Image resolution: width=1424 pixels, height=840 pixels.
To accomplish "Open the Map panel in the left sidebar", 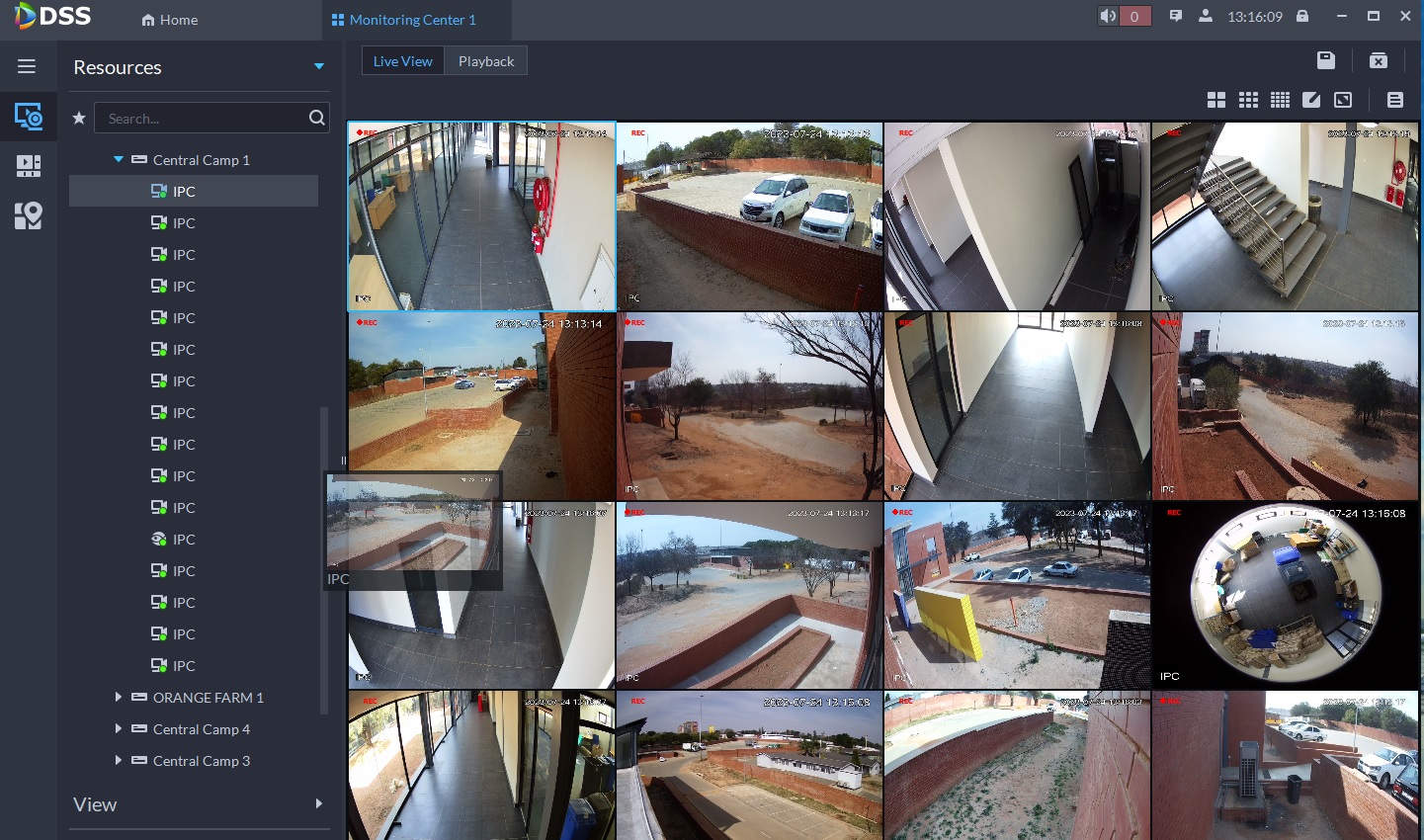I will 28,215.
